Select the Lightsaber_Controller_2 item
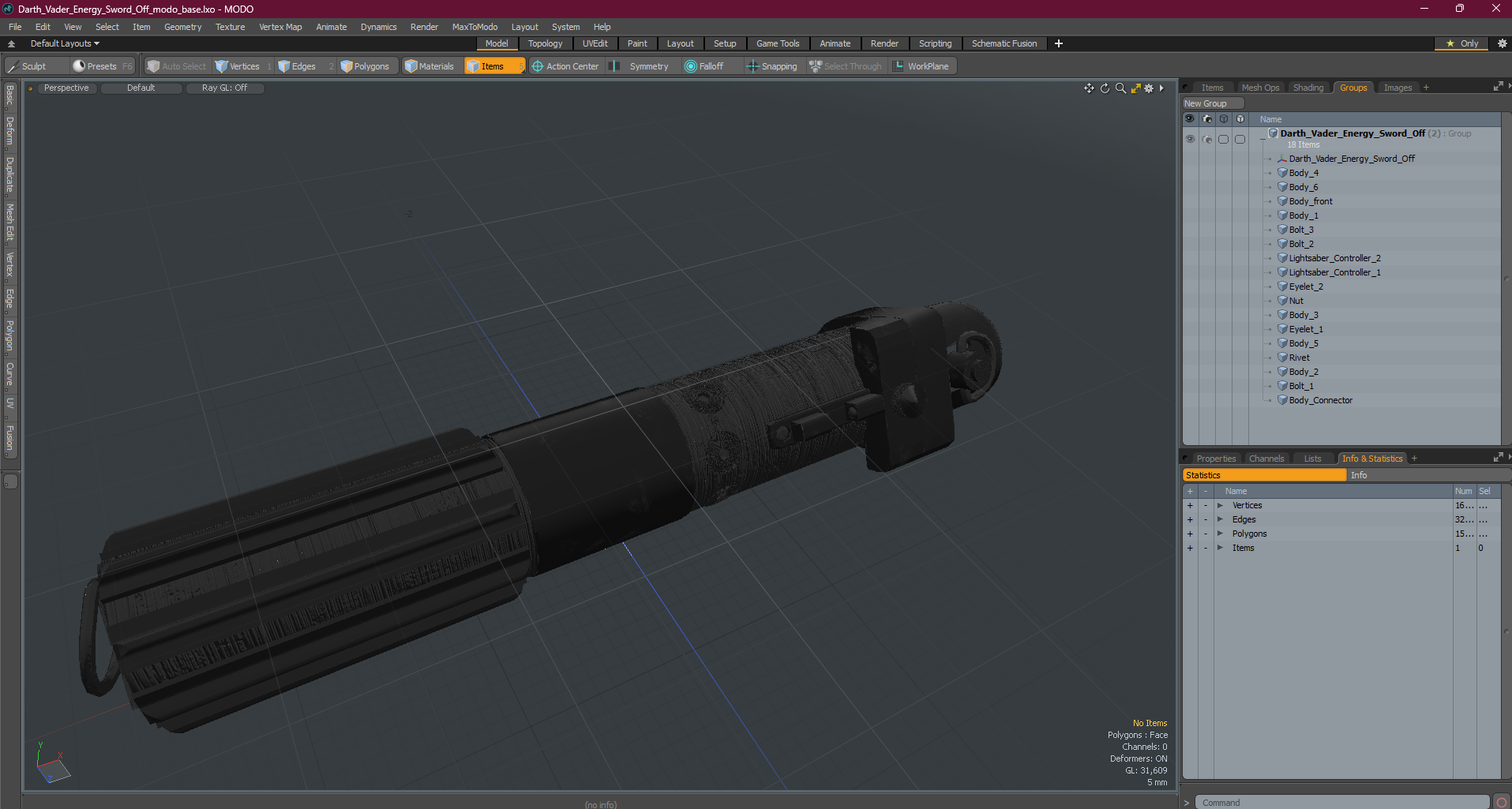Screen dimensions: 1512x809 (1334, 258)
